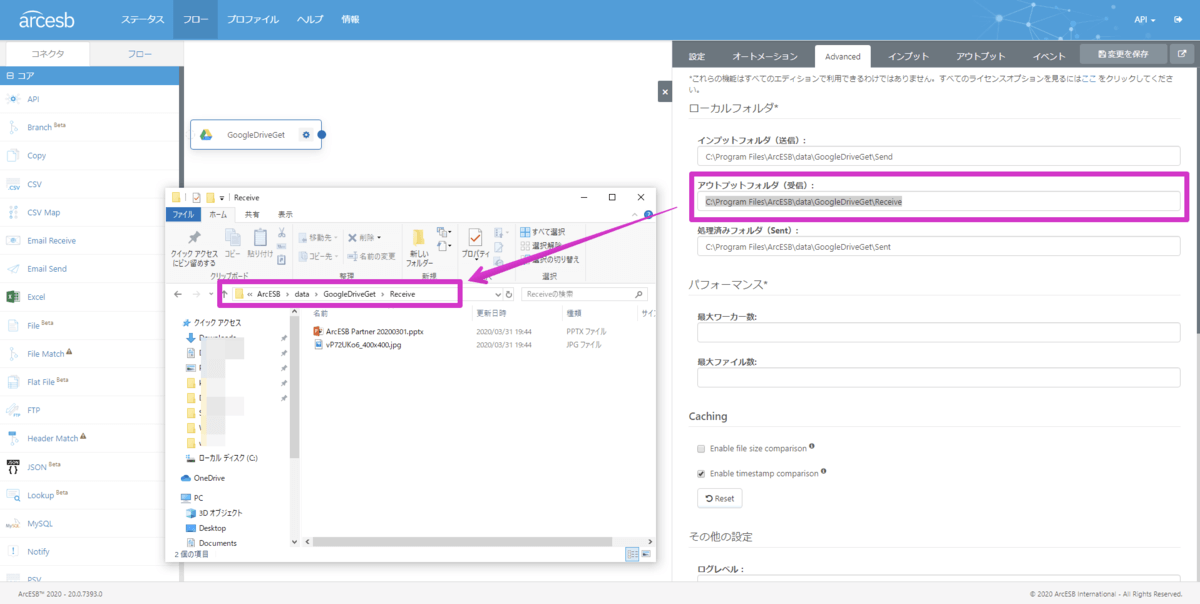1200x604 pixels.
Task: Switch to the インプット tab
Action: coord(909,56)
